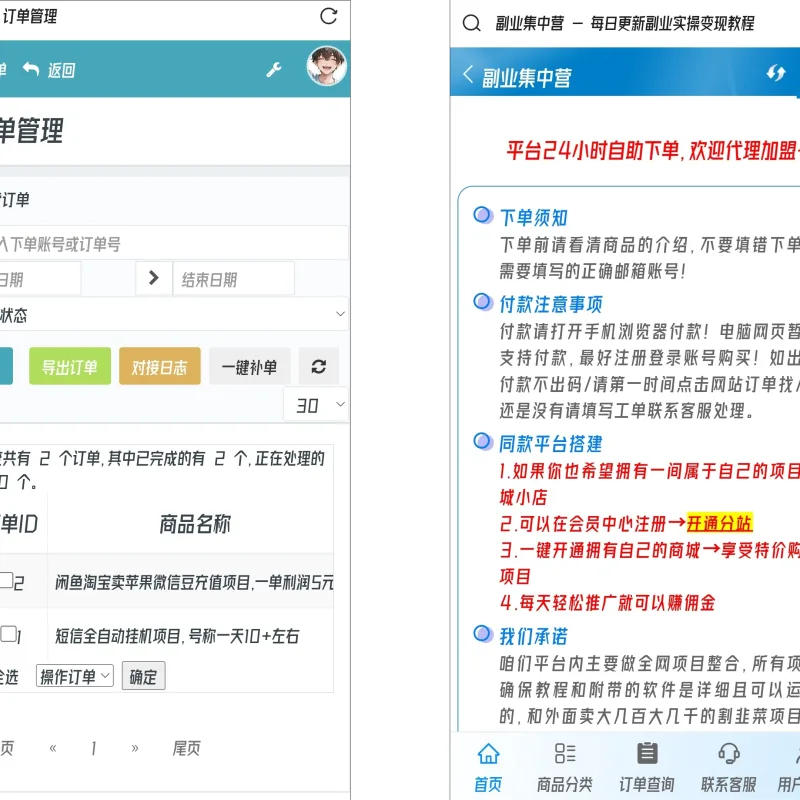Image resolution: width=800 pixels, height=800 pixels.
Task: Go to previous page with « control
Action: coord(53,748)
